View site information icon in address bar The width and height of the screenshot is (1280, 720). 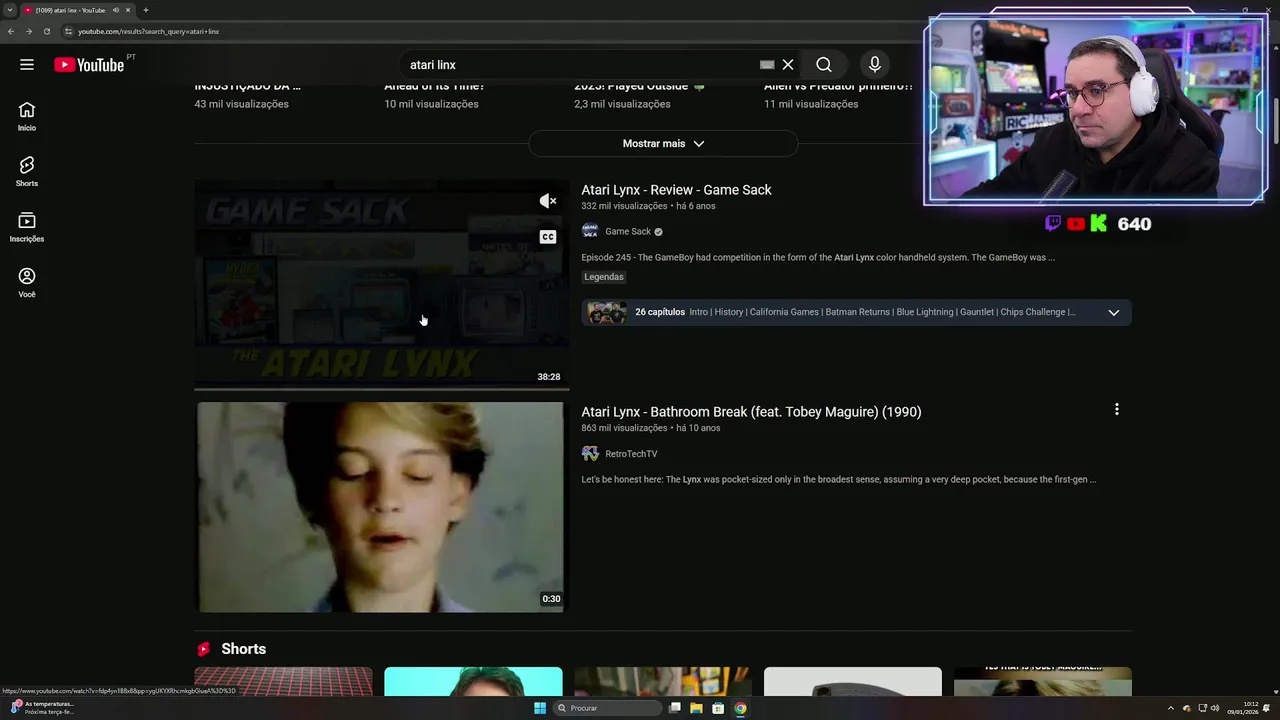pos(68,31)
